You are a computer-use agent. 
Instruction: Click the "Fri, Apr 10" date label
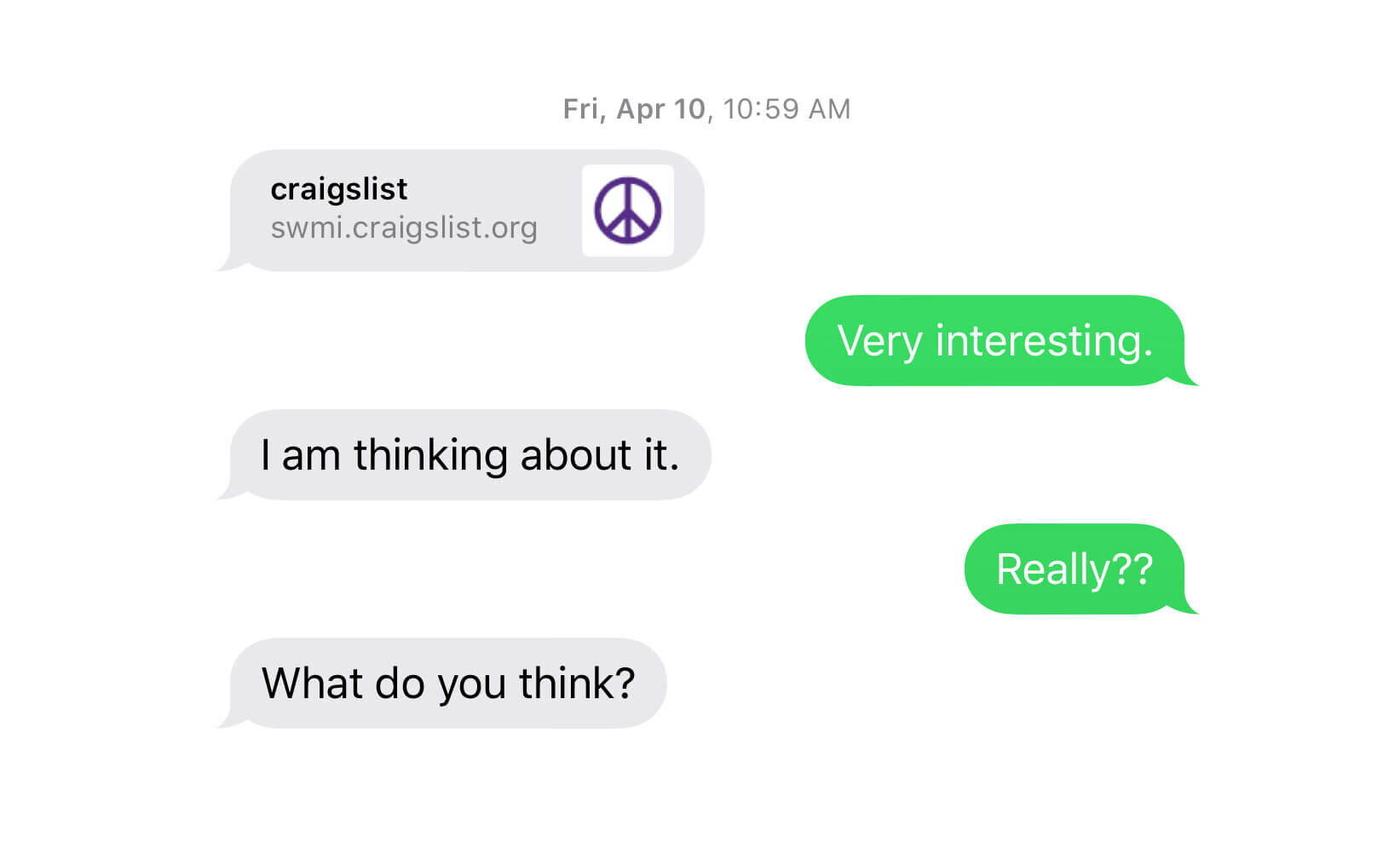point(634,109)
